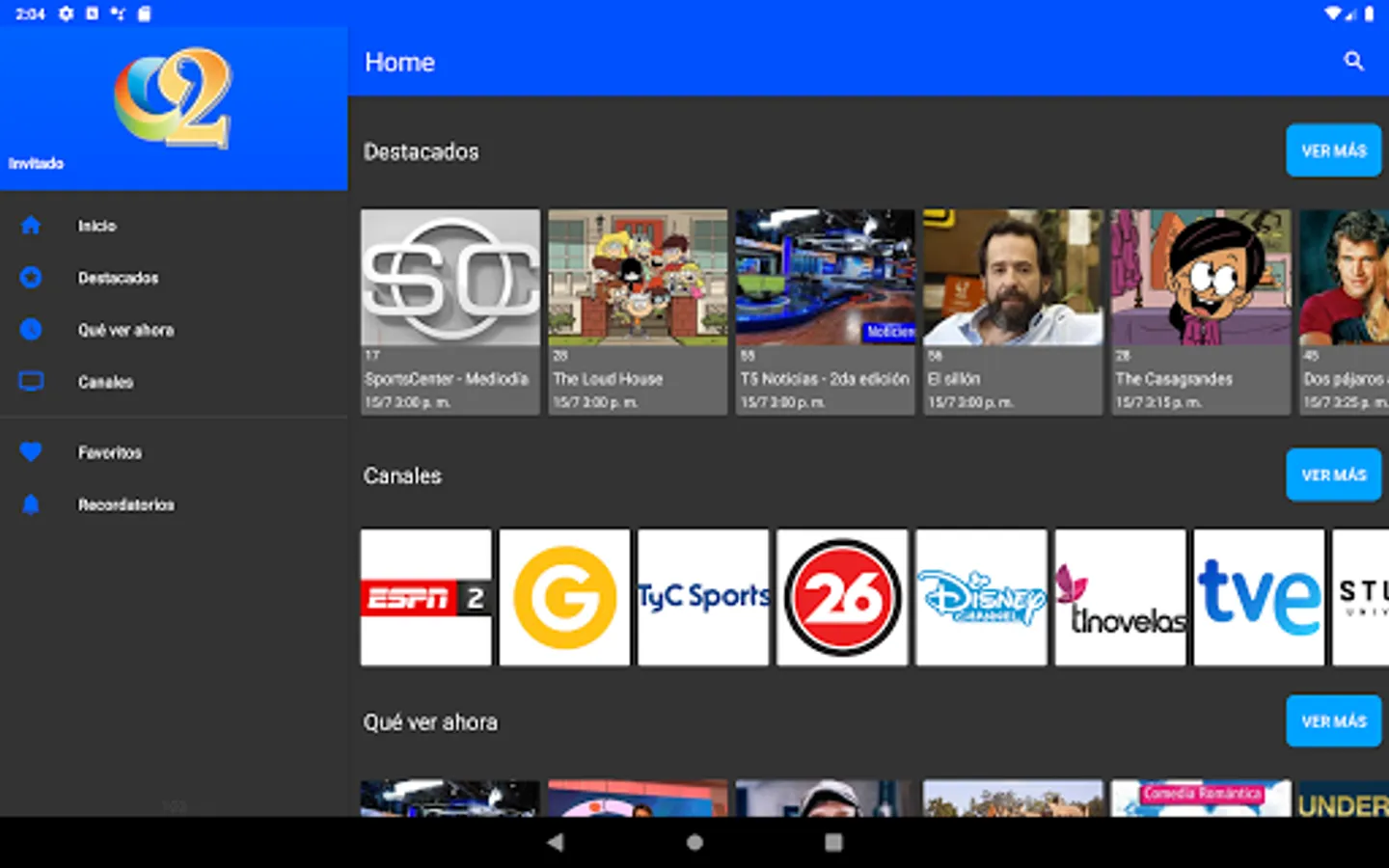The image size is (1389, 868).
Task: Tap the Android back navigation button
Action: (x=555, y=842)
